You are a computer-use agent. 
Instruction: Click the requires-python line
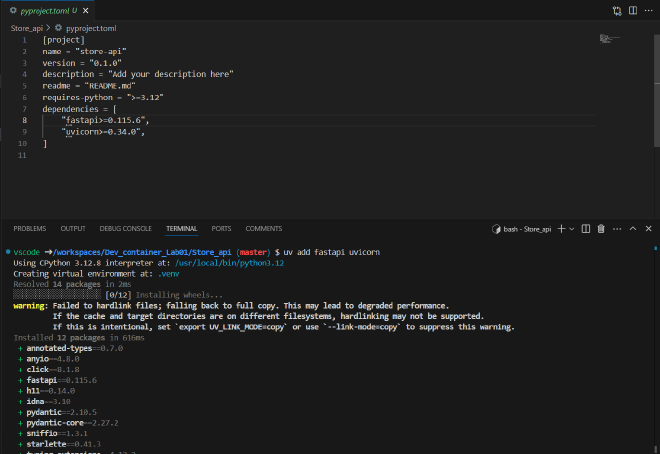point(103,98)
